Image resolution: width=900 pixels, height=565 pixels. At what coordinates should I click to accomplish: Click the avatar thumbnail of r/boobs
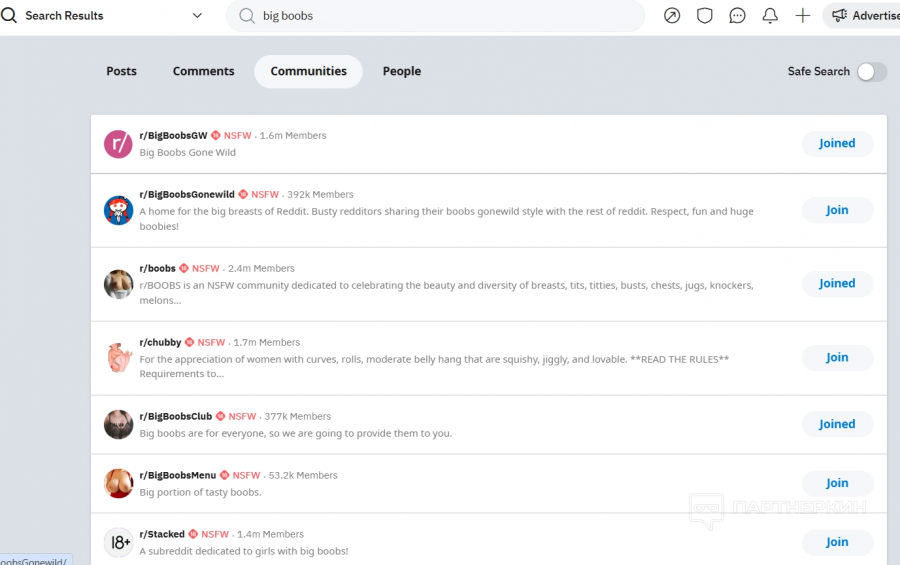(x=118, y=284)
